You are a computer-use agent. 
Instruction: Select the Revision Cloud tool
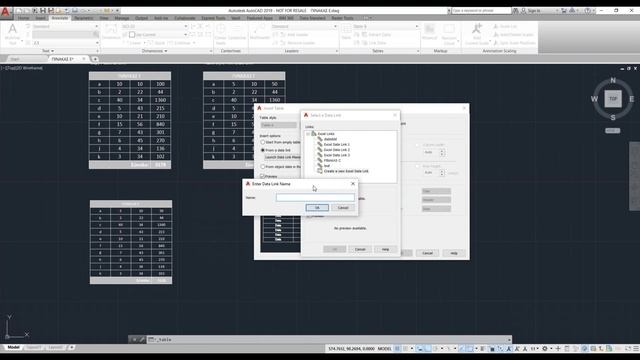point(449,33)
